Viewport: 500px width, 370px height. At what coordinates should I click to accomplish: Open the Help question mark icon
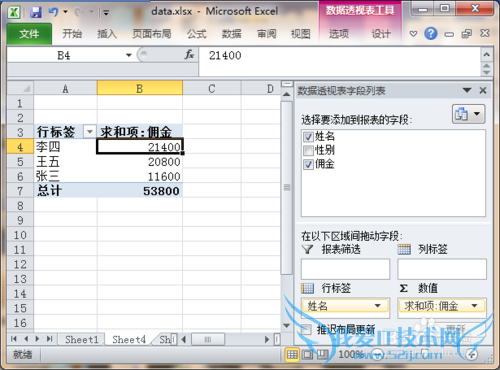point(431,34)
